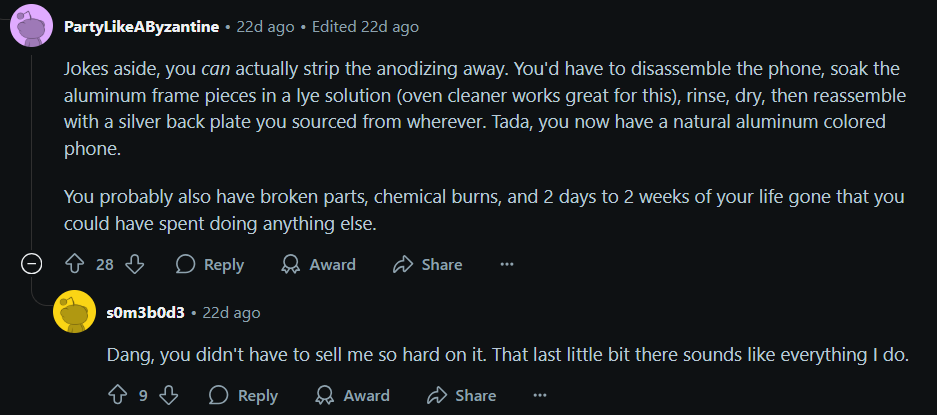Viewport: 937px width, 415px height.
Task: Downvote PartyLikeAByzantine's comment
Action: coord(136,264)
